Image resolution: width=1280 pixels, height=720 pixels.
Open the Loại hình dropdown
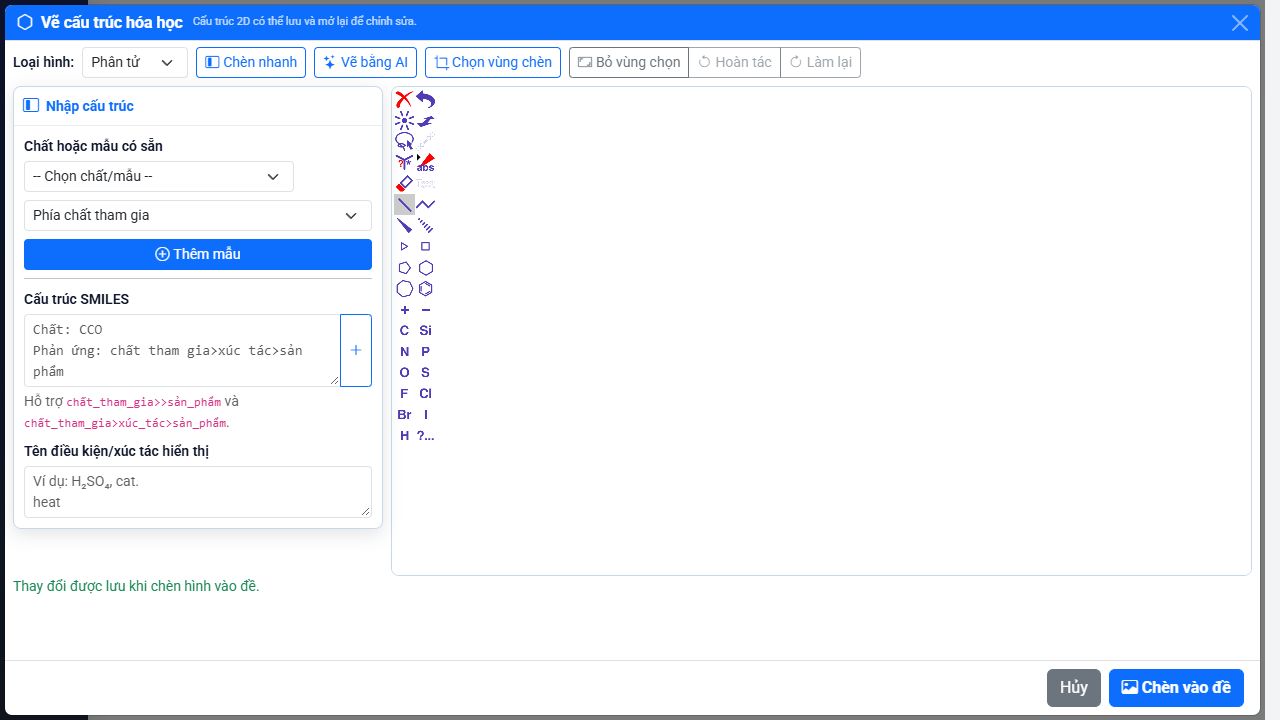tap(135, 62)
